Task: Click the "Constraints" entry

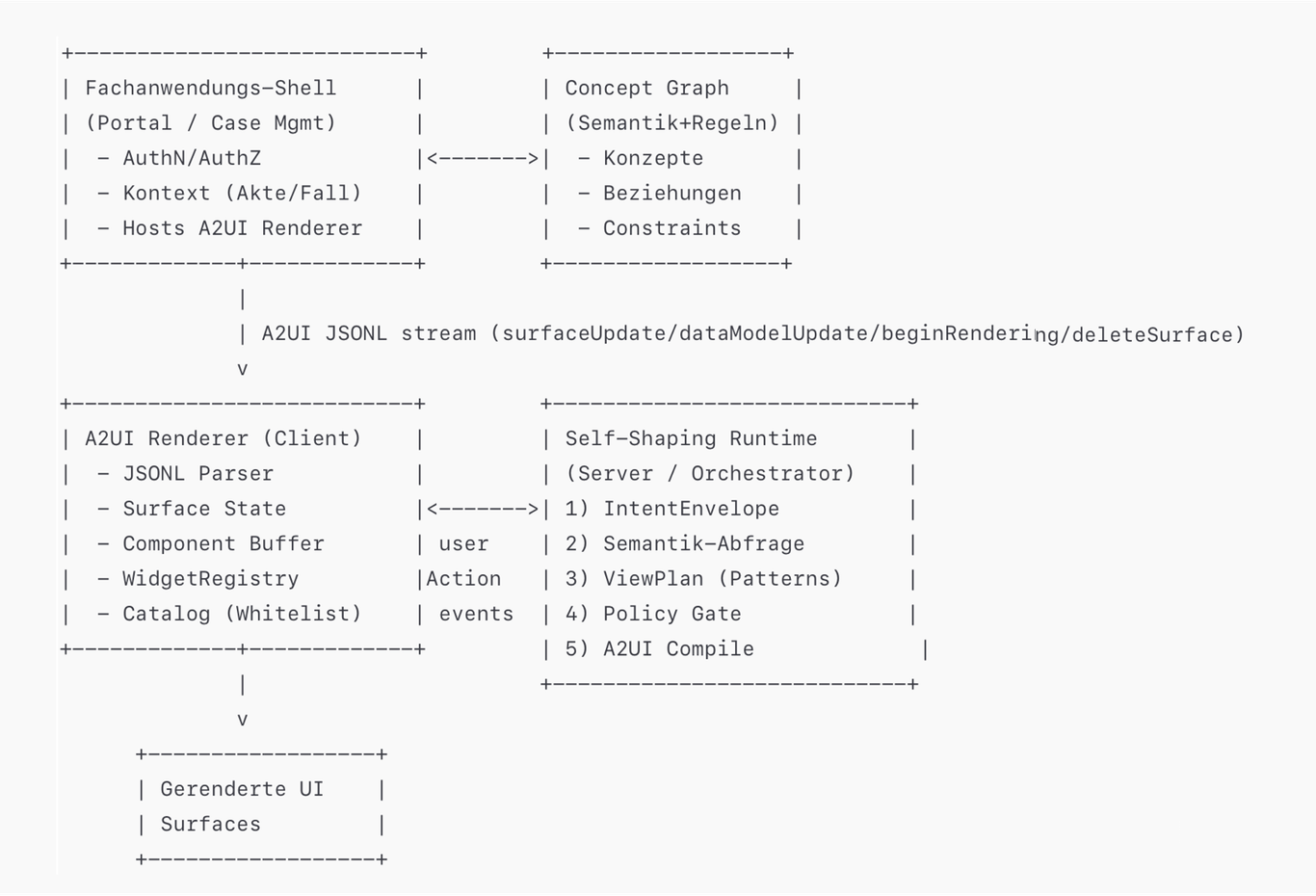Action: [671, 228]
